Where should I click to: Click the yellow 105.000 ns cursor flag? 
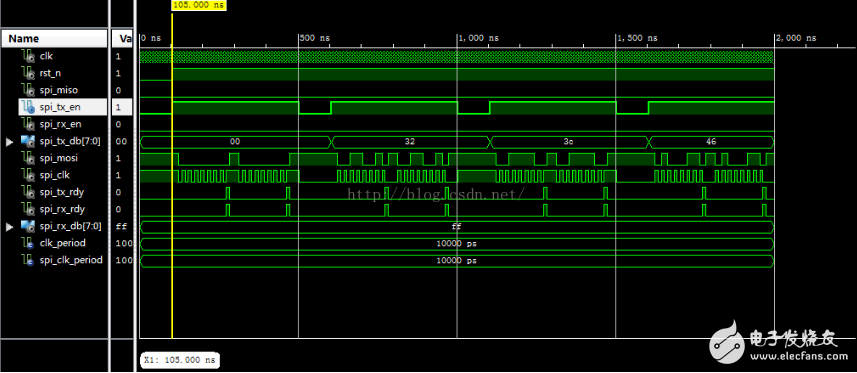click(199, 5)
